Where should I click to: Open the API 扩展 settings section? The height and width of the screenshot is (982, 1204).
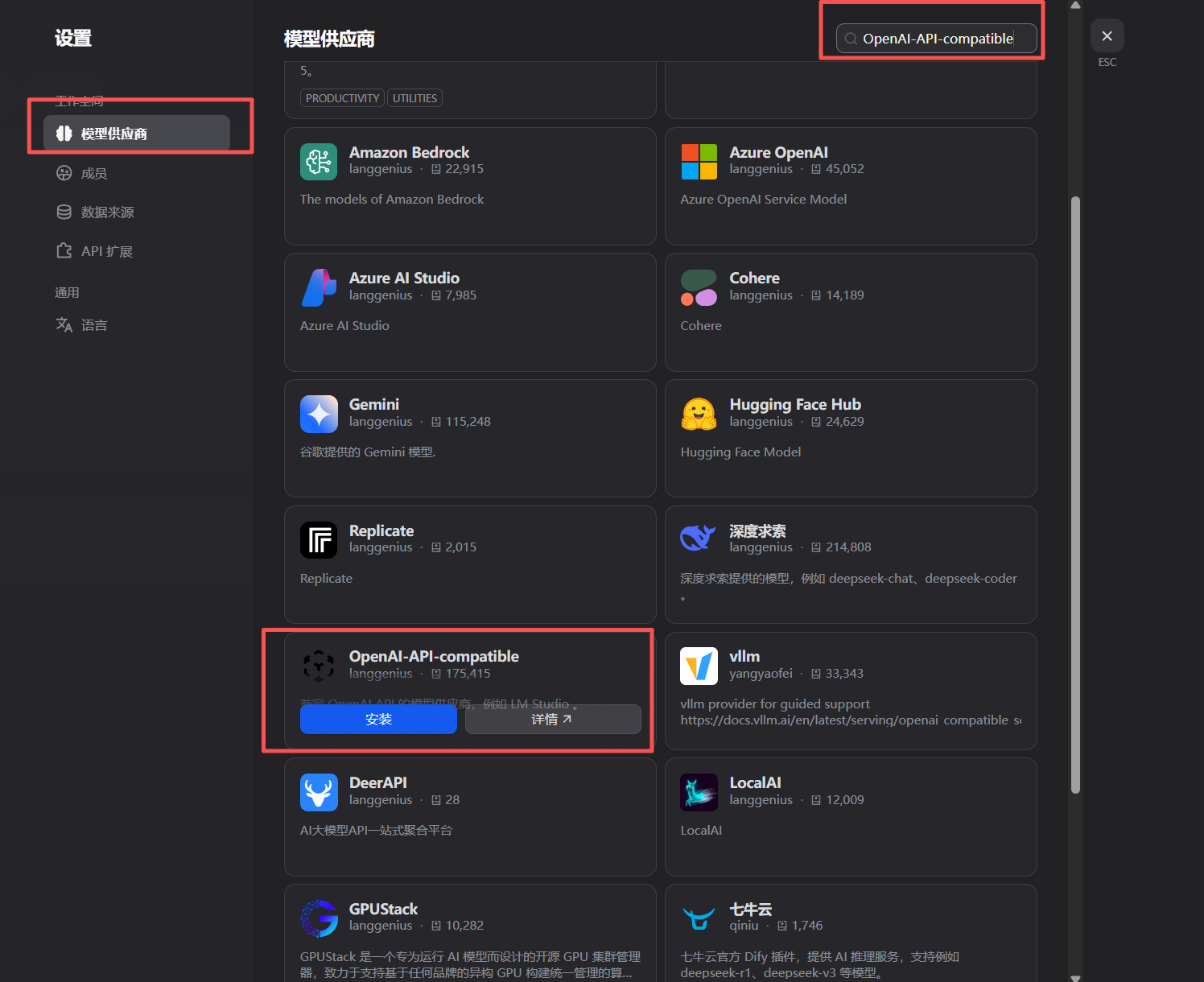click(137, 251)
